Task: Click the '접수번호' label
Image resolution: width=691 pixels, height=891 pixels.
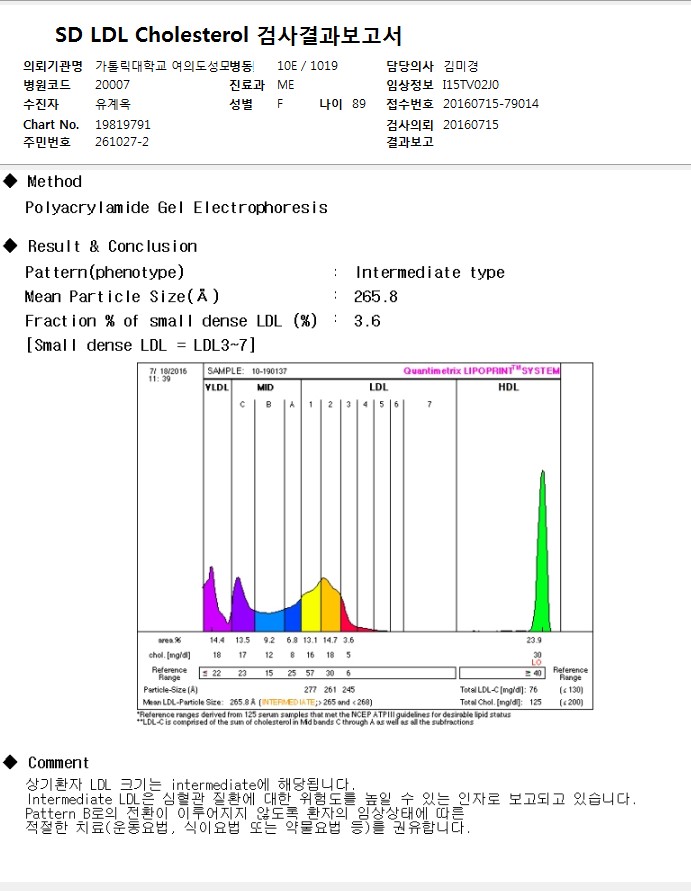Action: point(410,104)
